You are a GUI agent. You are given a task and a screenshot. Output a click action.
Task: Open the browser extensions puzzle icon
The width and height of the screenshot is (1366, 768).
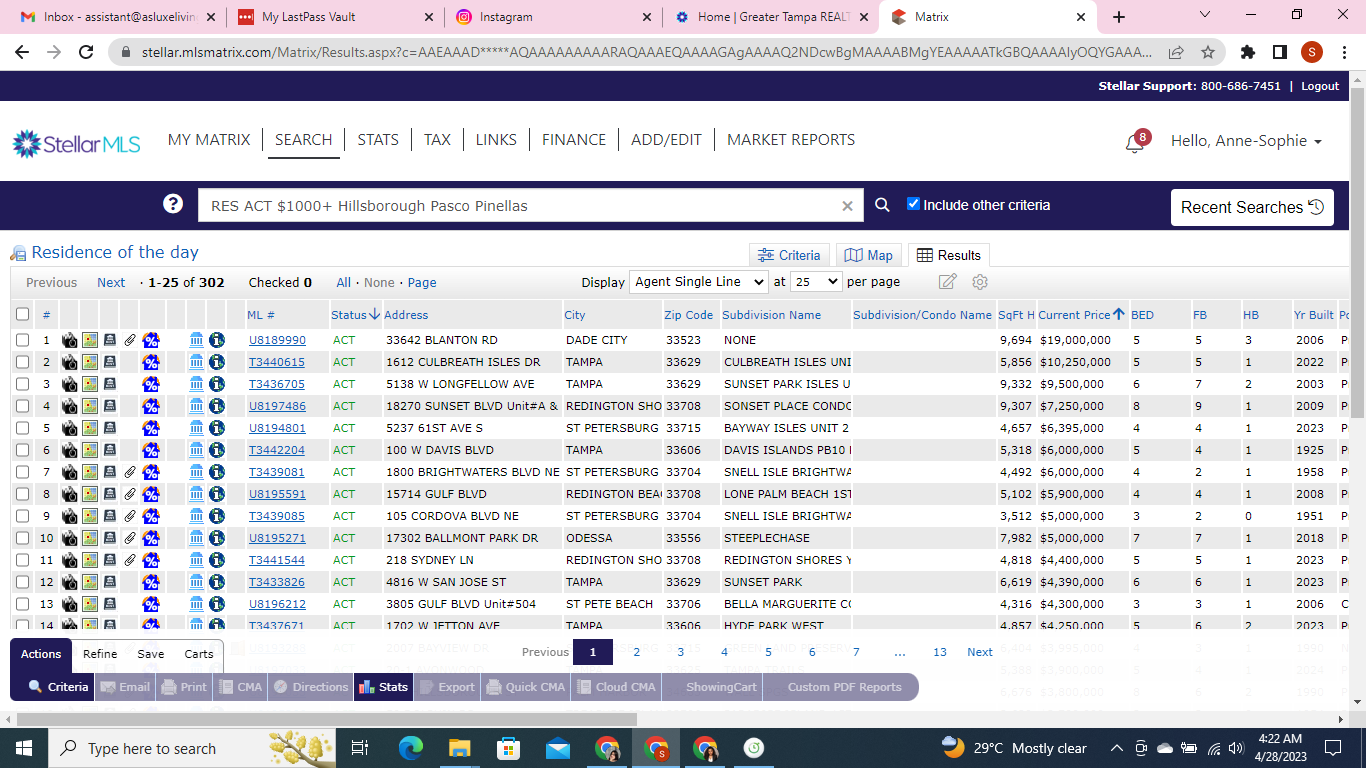point(1248,52)
